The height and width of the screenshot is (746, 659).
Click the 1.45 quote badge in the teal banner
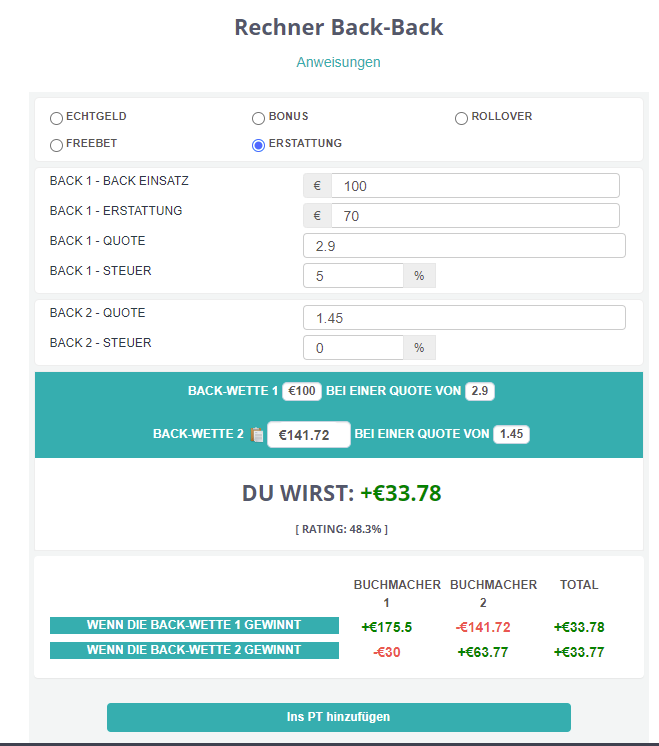[511, 434]
